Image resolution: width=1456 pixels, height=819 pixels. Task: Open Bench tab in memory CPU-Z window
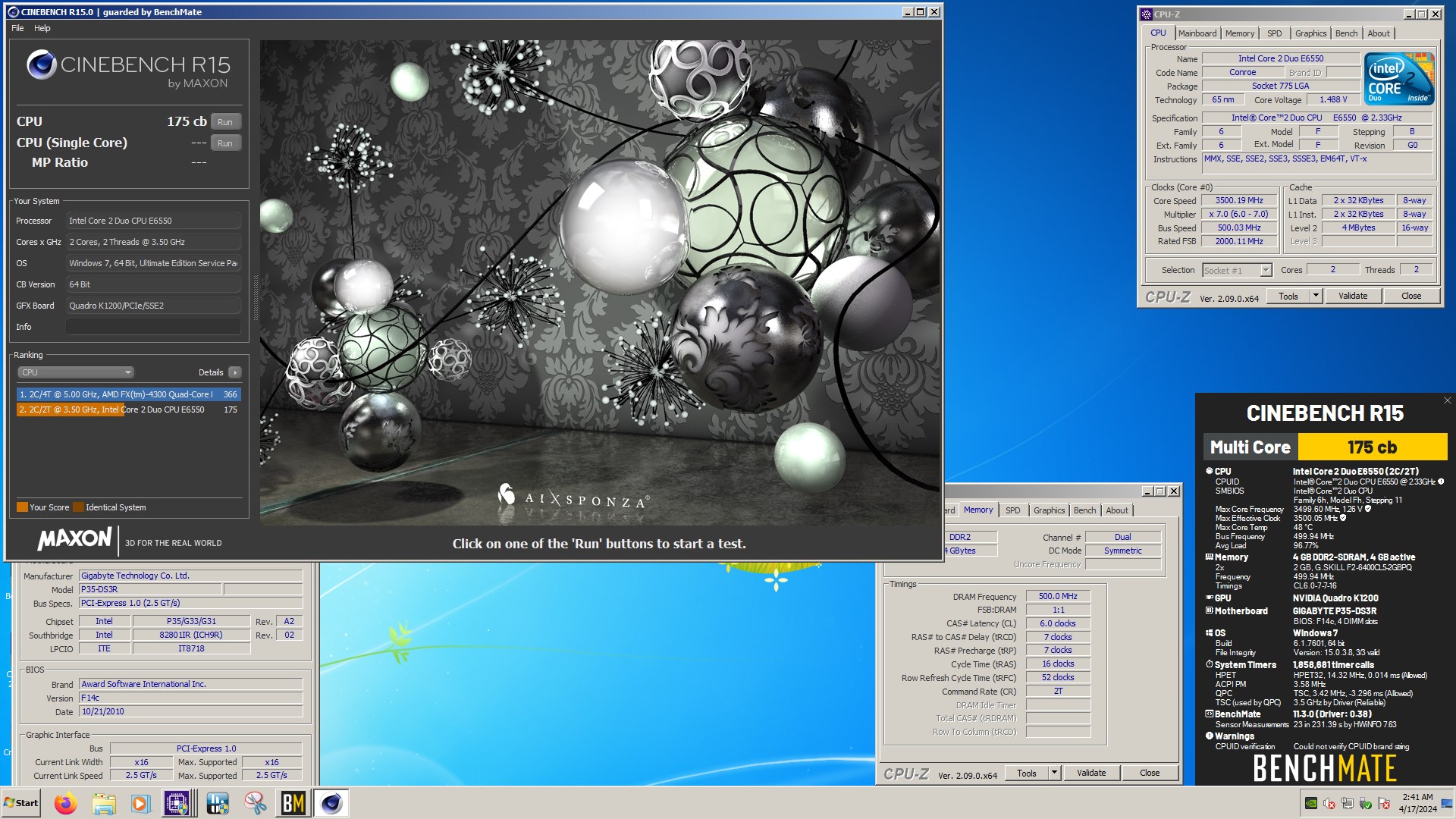click(1084, 510)
